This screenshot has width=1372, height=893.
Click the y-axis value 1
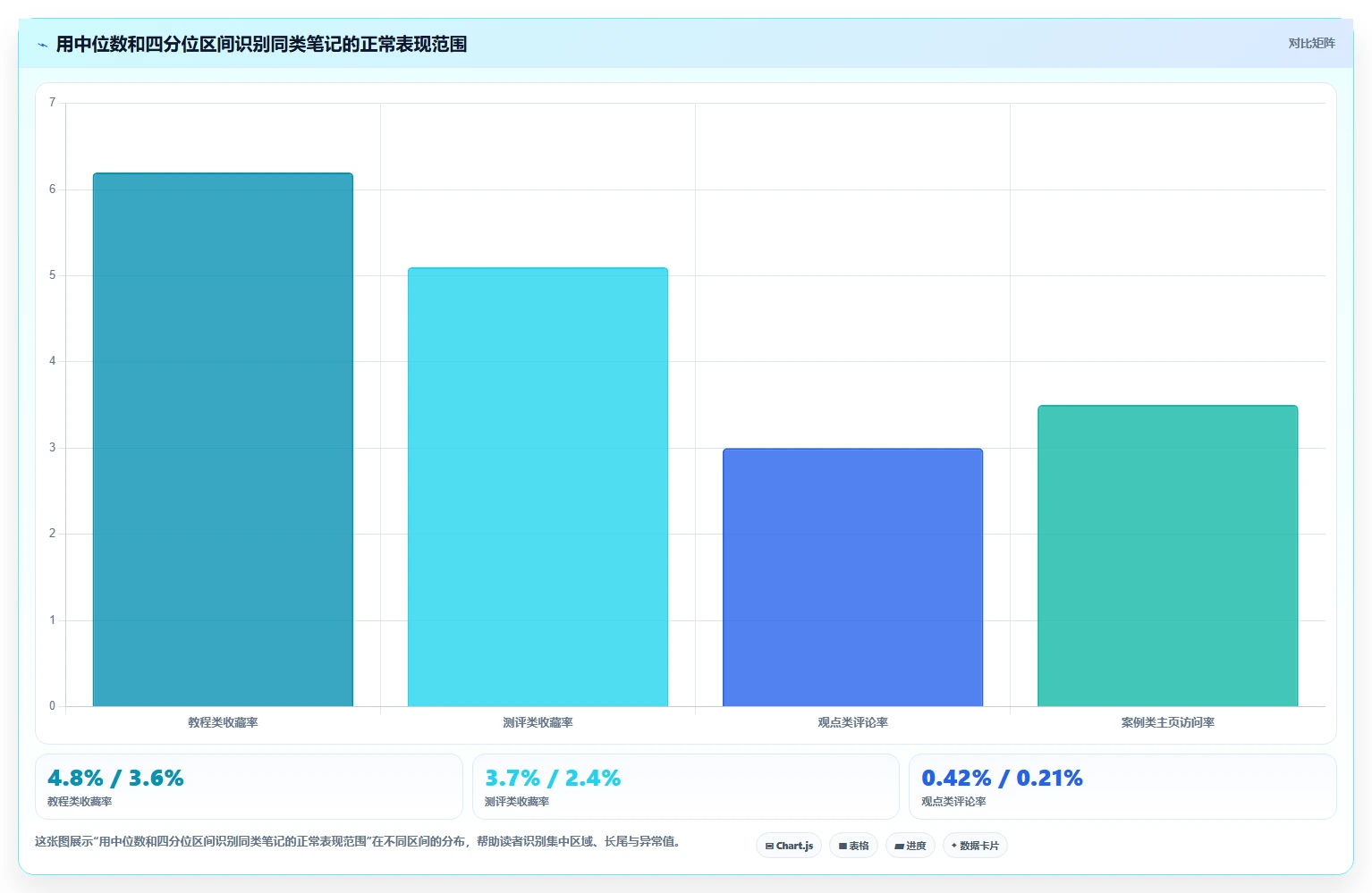click(x=52, y=620)
